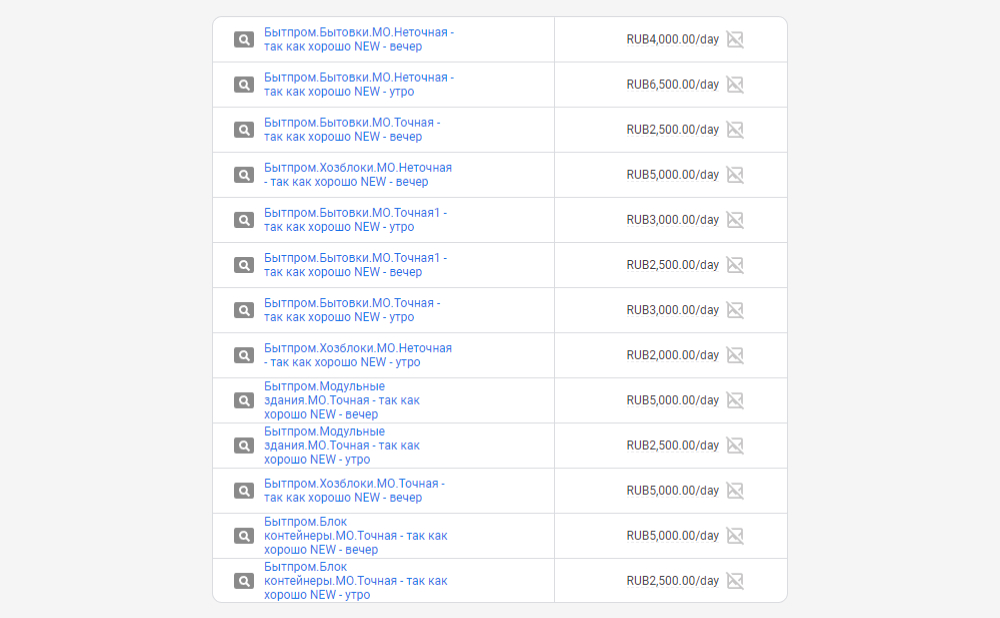Click budget icon in Бытовки.МО.Точная1 утро row
This screenshot has width=1000, height=618.
[735, 220]
